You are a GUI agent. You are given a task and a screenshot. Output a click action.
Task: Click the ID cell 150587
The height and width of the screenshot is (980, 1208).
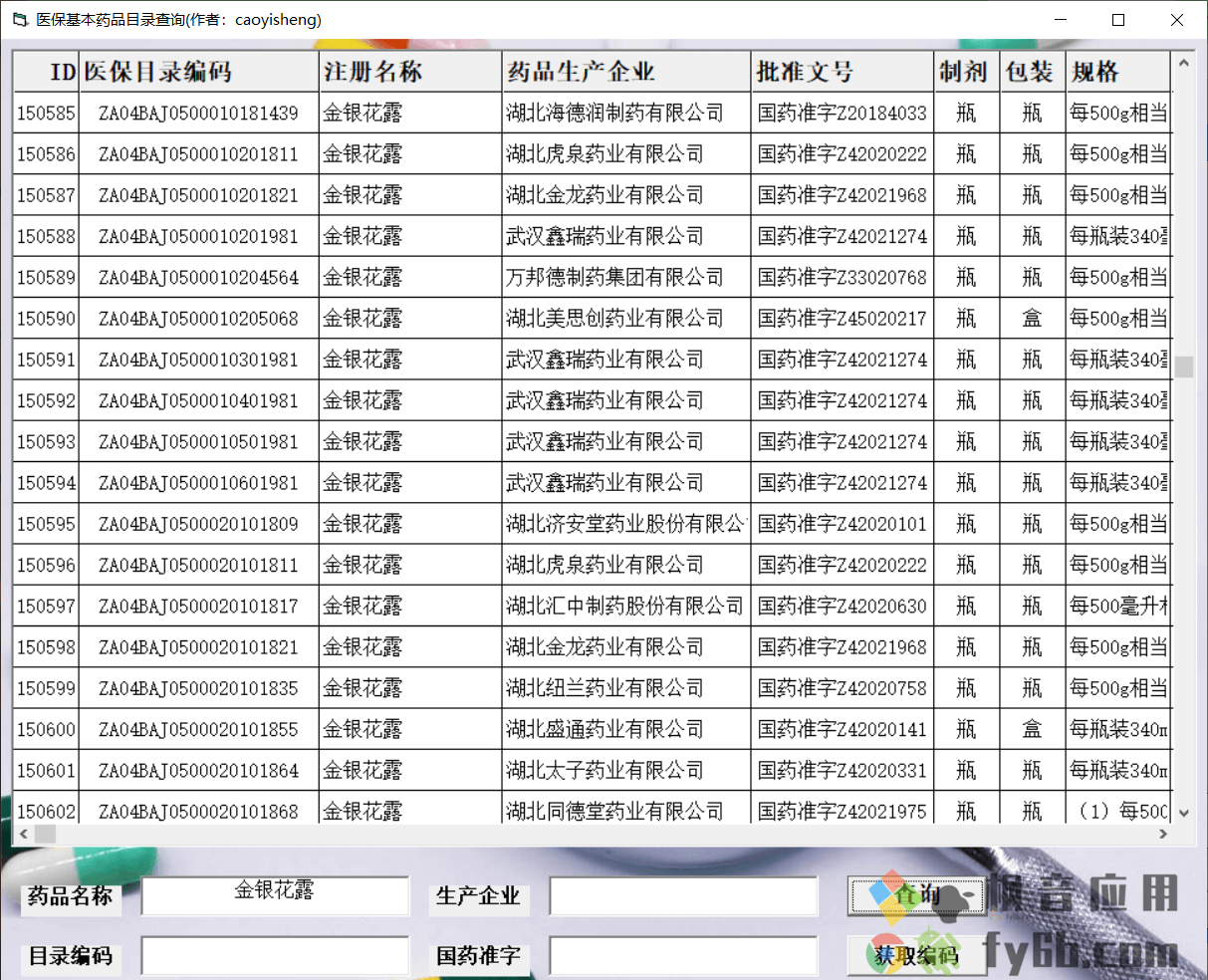(x=47, y=195)
